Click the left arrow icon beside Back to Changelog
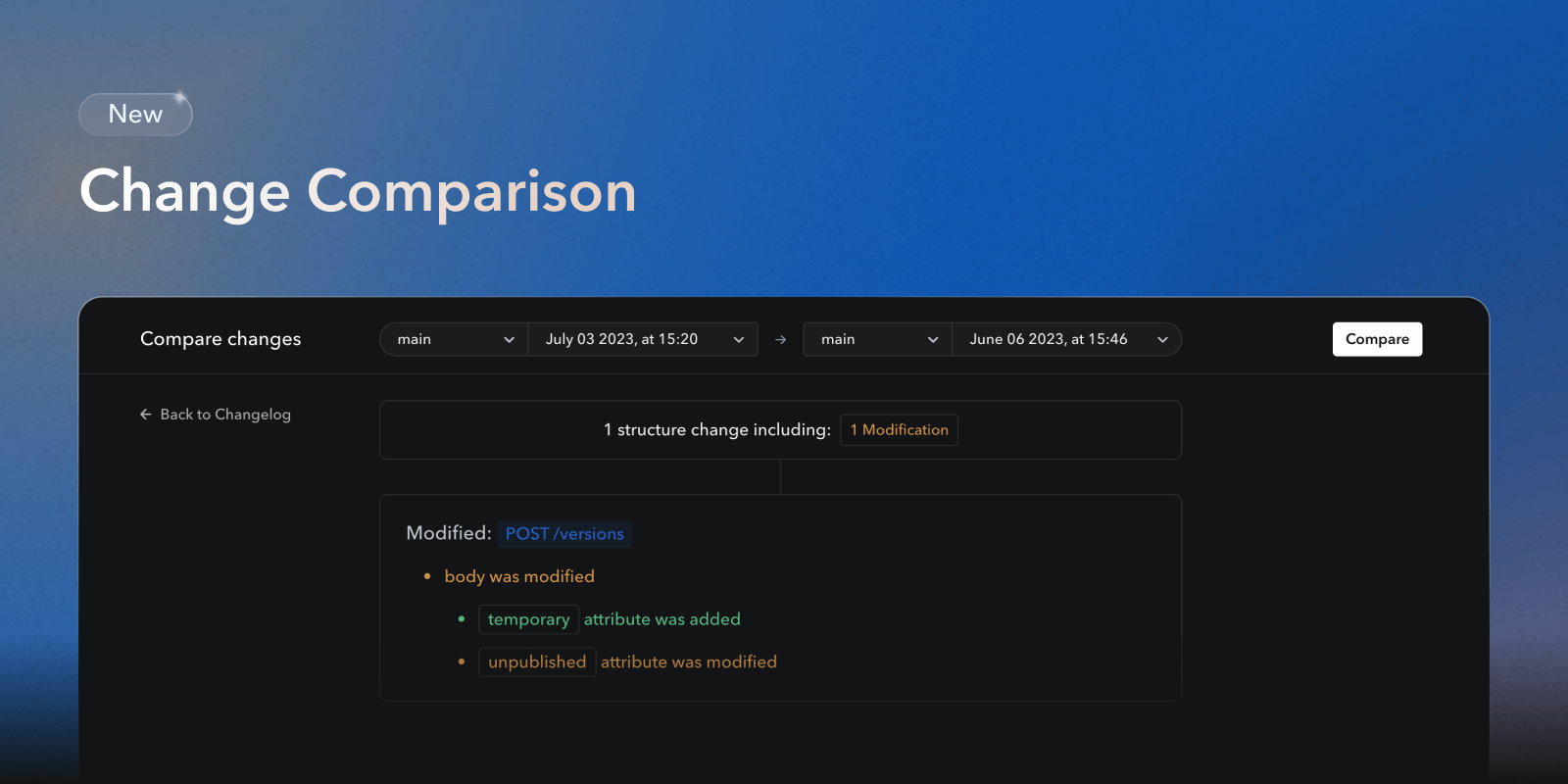This screenshot has width=1568, height=784. click(x=145, y=415)
